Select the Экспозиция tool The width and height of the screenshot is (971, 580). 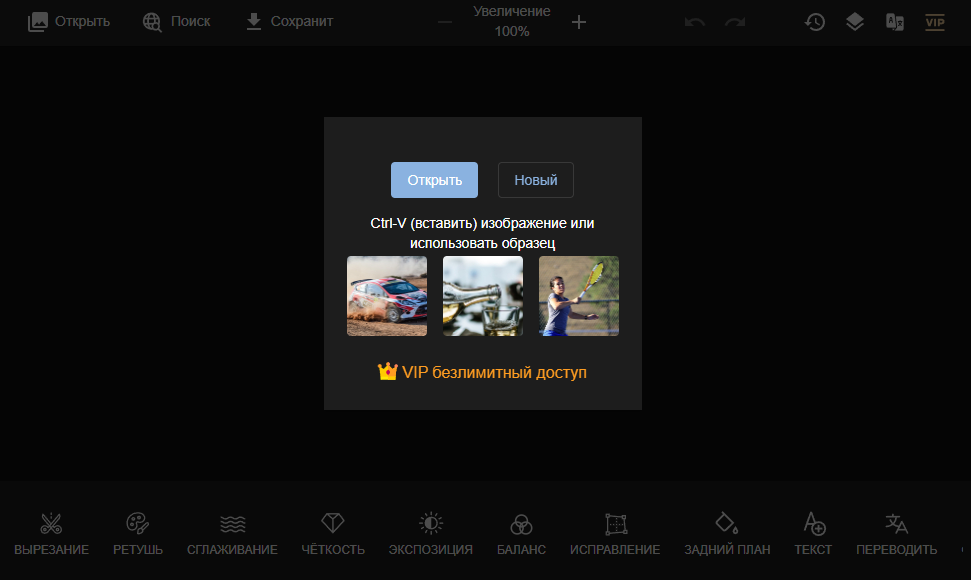coord(429,531)
